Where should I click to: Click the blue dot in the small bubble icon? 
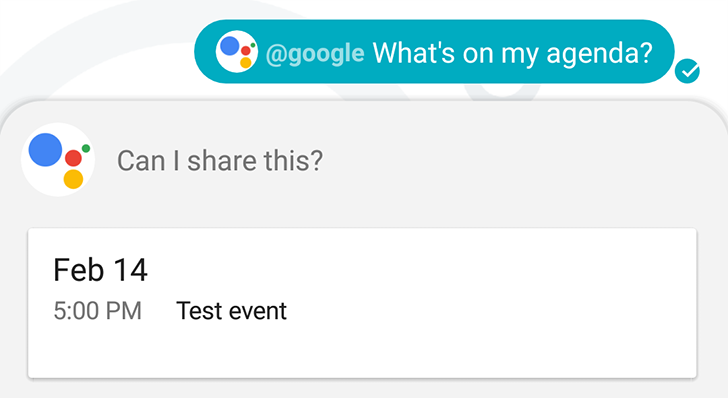229,46
